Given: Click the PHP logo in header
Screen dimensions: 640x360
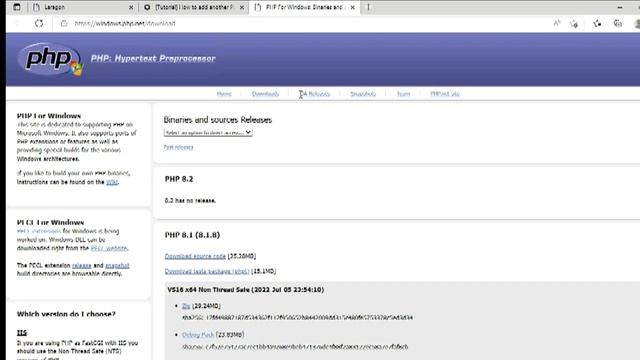Looking at the screenshot, I should [50, 60].
